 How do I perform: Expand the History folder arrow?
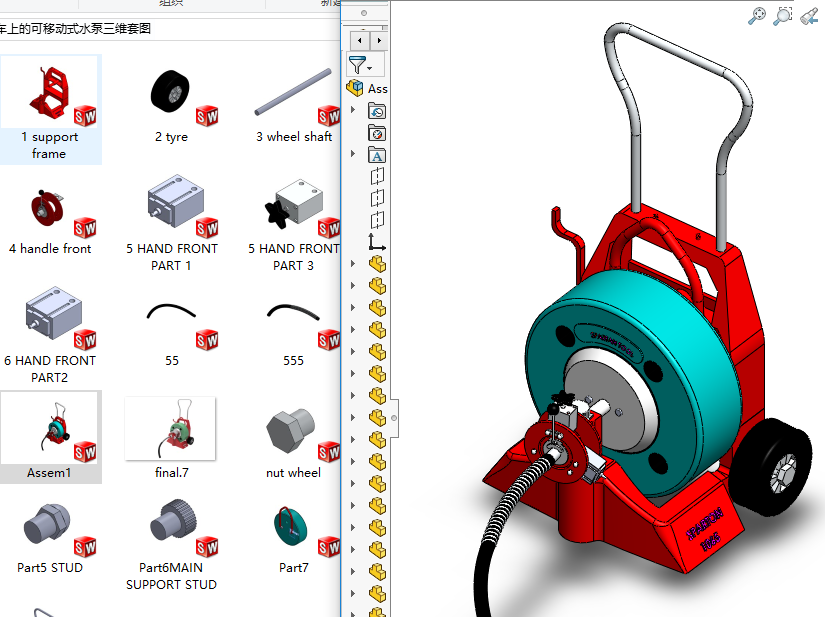(353, 110)
